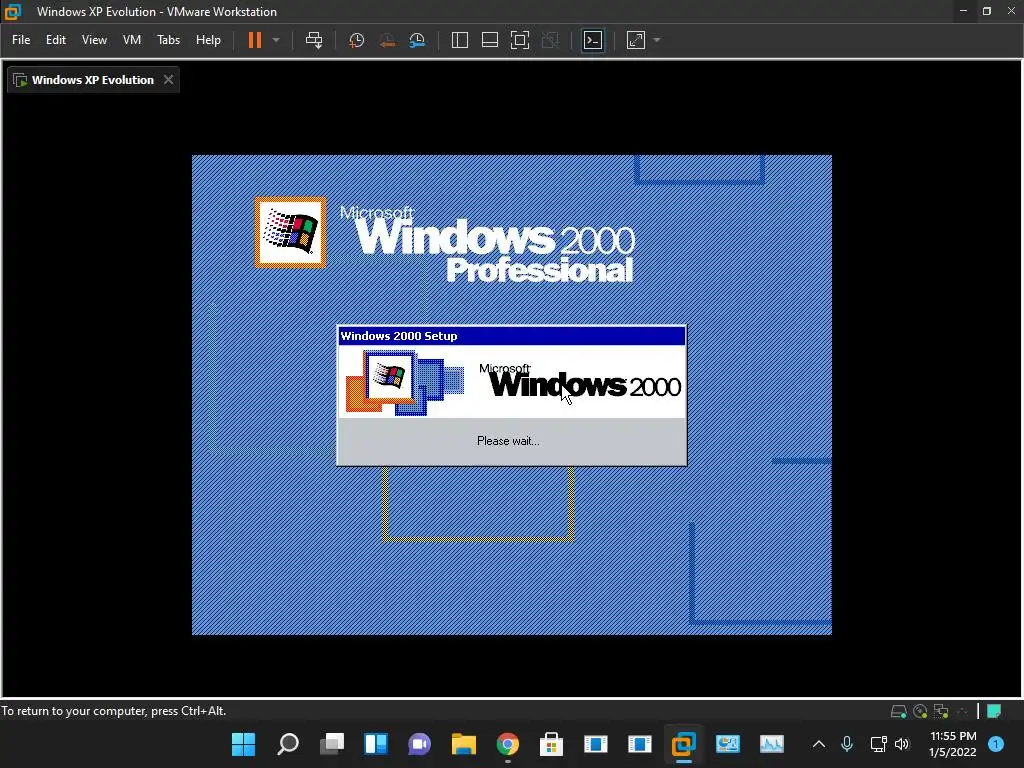1024x768 pixels.
Task: Select the Windows XP Evolution tab
Action: pos(93,80)
